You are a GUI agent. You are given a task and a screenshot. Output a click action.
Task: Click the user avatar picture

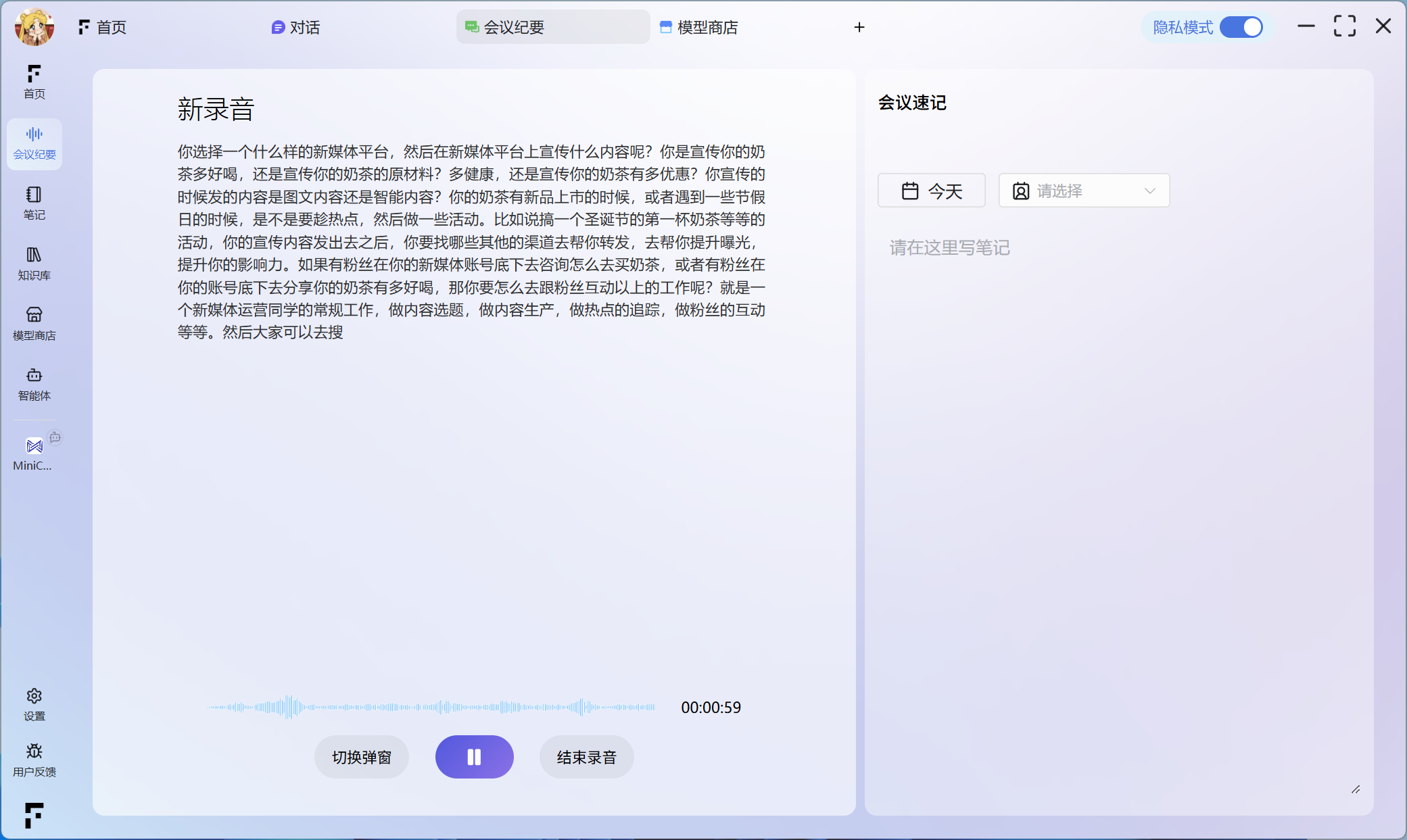tap(34, 27)
